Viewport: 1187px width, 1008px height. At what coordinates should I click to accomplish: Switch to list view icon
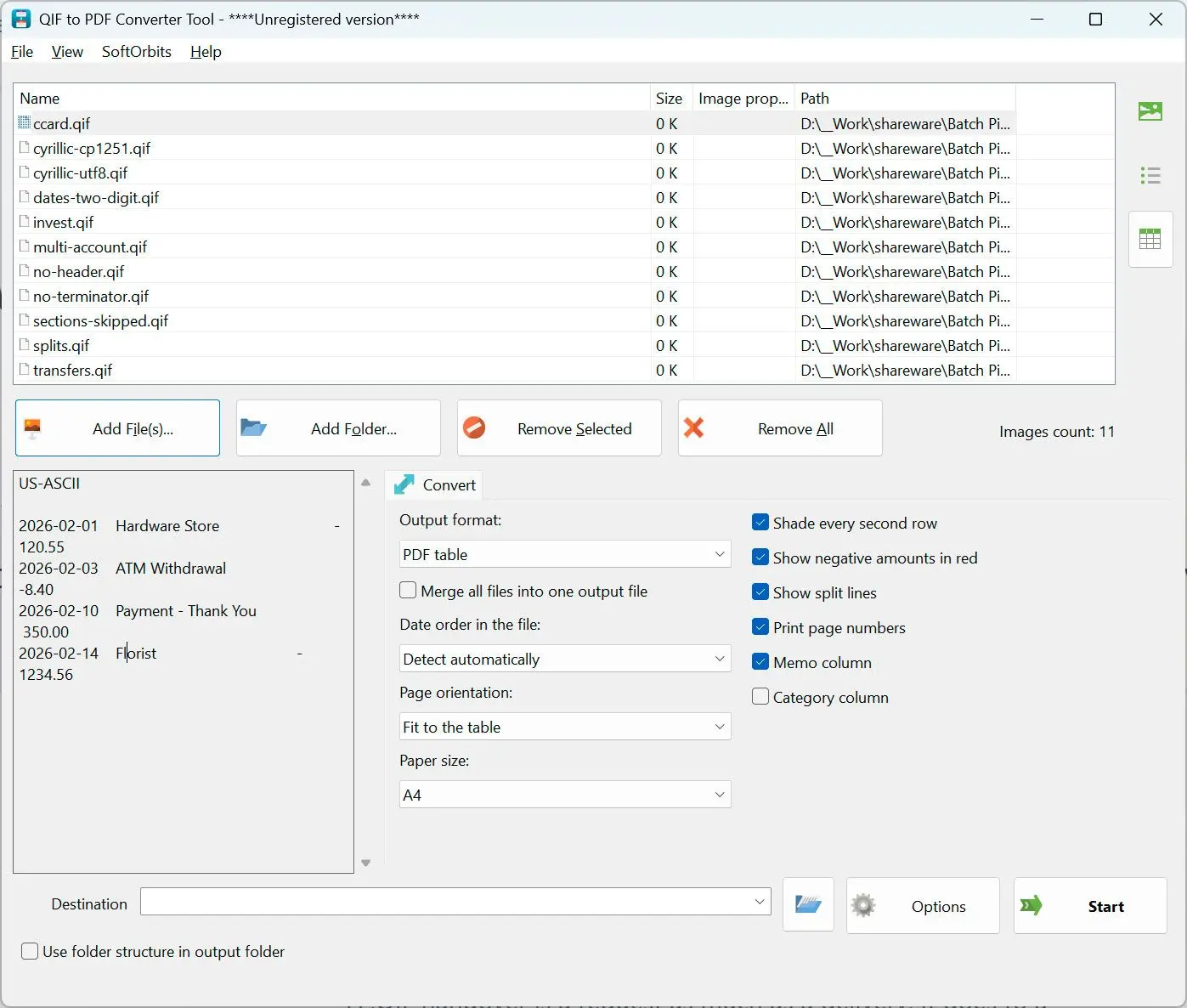point(1150,176)
